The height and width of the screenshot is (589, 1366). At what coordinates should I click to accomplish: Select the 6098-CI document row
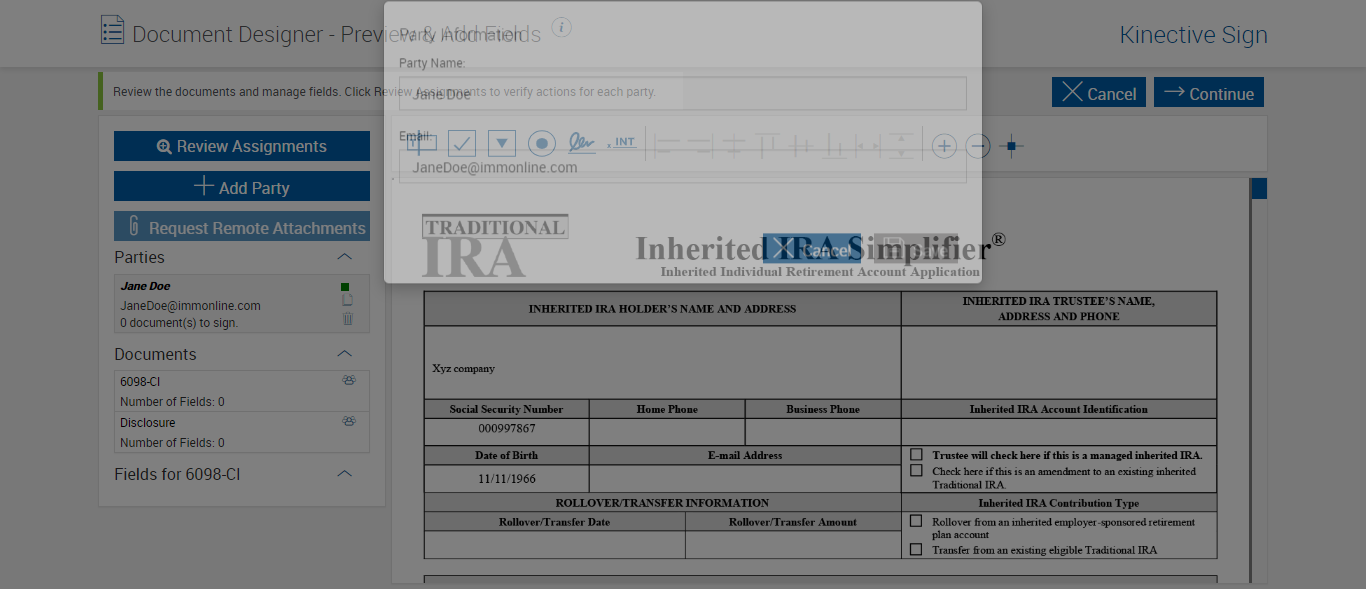tap(242, 391)
